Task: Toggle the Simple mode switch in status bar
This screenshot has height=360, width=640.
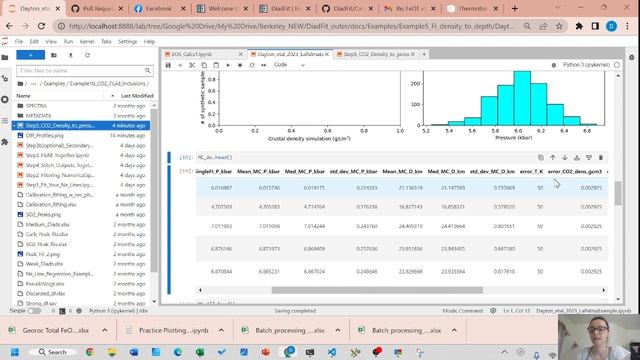Action: tap(34, 311)
